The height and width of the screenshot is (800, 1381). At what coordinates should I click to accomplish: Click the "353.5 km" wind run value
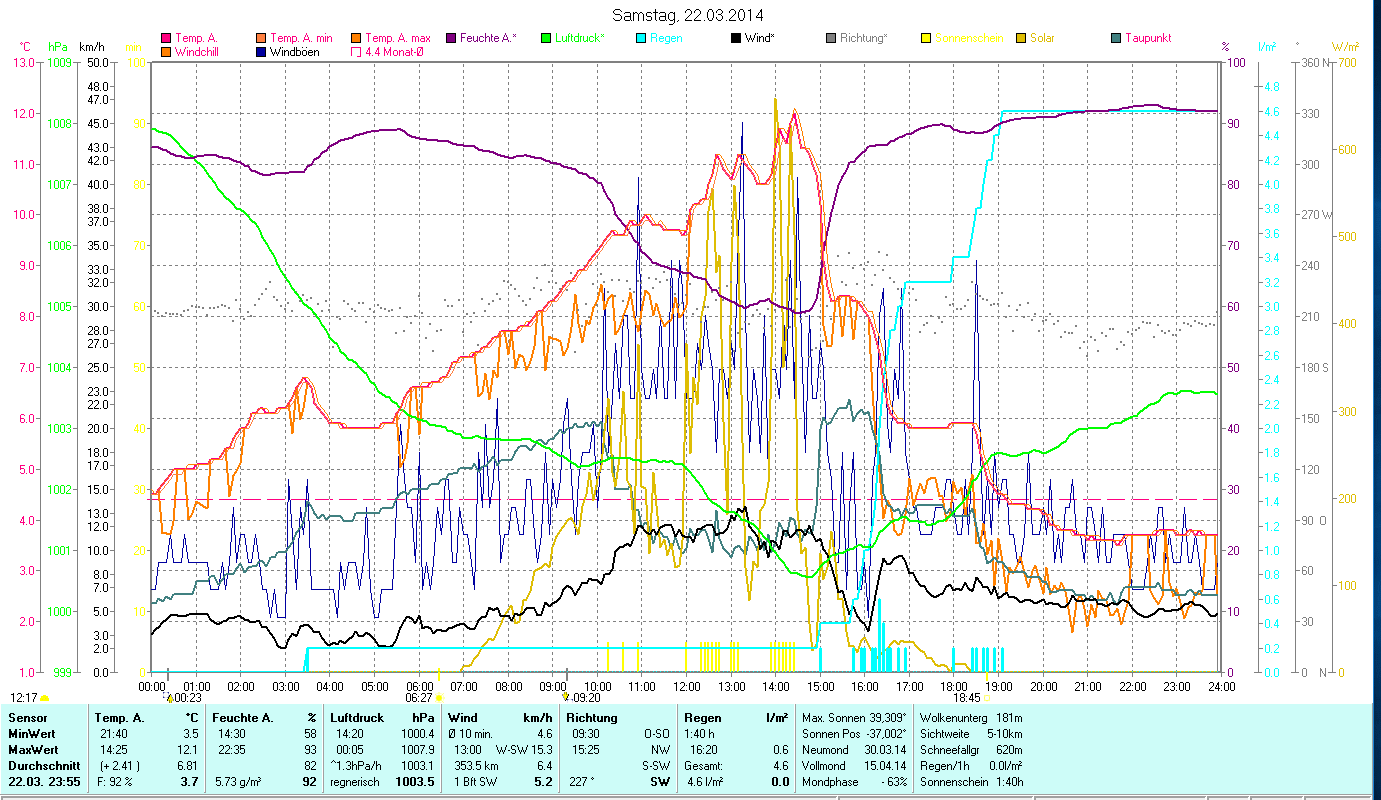click(x=474, y=766)
